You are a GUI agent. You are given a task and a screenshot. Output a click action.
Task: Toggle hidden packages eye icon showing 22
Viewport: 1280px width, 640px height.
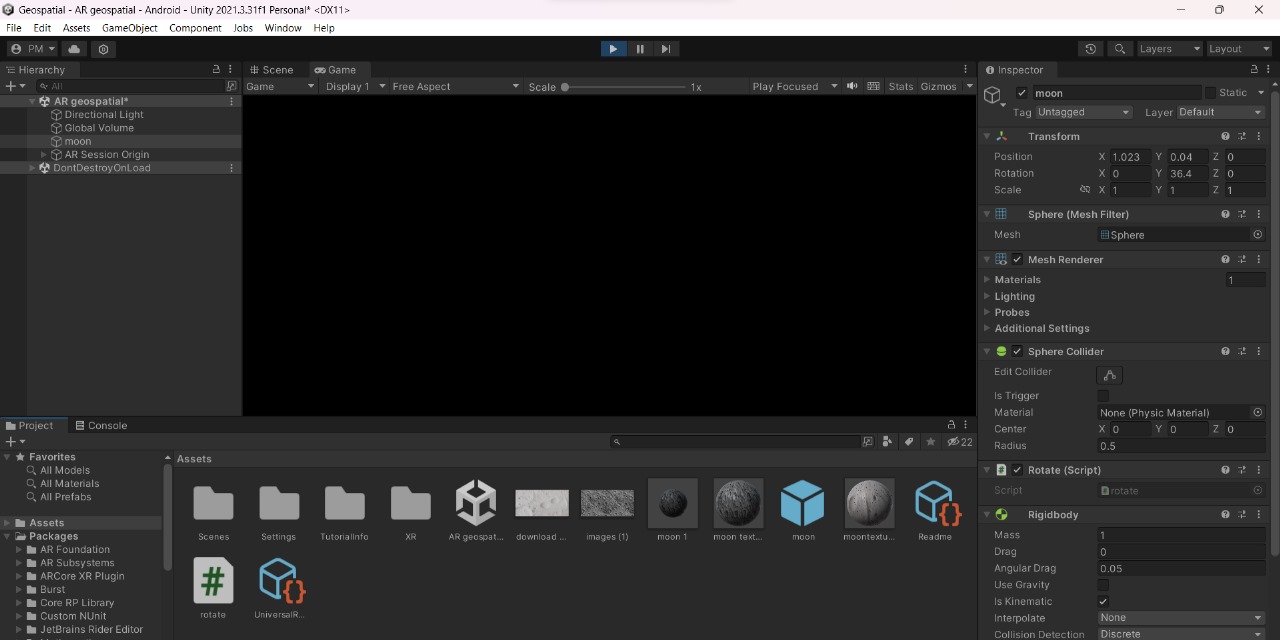pos(960,441)
